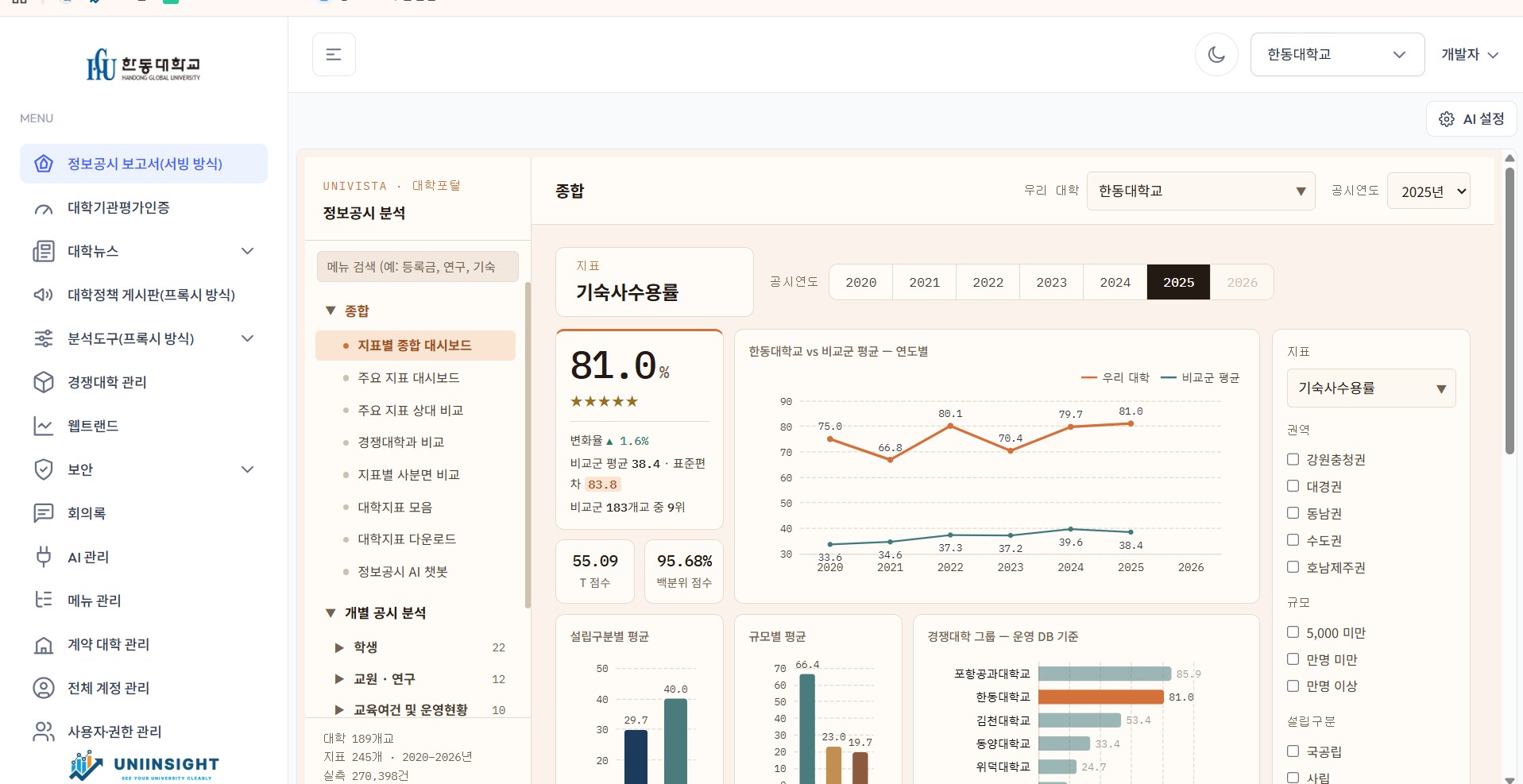The height and width of the screenshot is (784, 1523).
Task: Click the 정보공시 보고서 home icon
Action: click(44, 164)
